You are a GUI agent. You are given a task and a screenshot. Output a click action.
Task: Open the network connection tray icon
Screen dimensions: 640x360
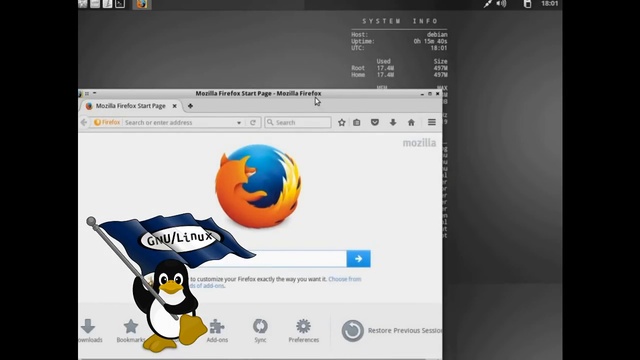pos(487,4)
